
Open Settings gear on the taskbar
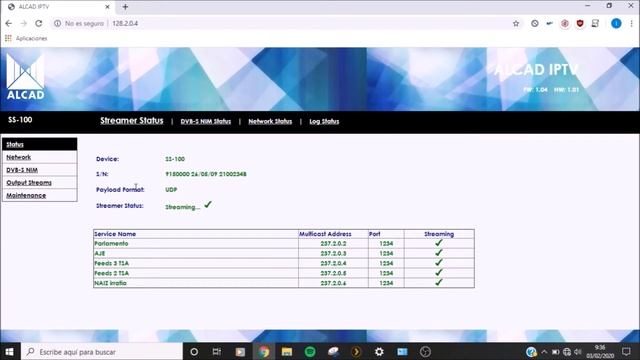pyautogui.click(x=379, y=351)
